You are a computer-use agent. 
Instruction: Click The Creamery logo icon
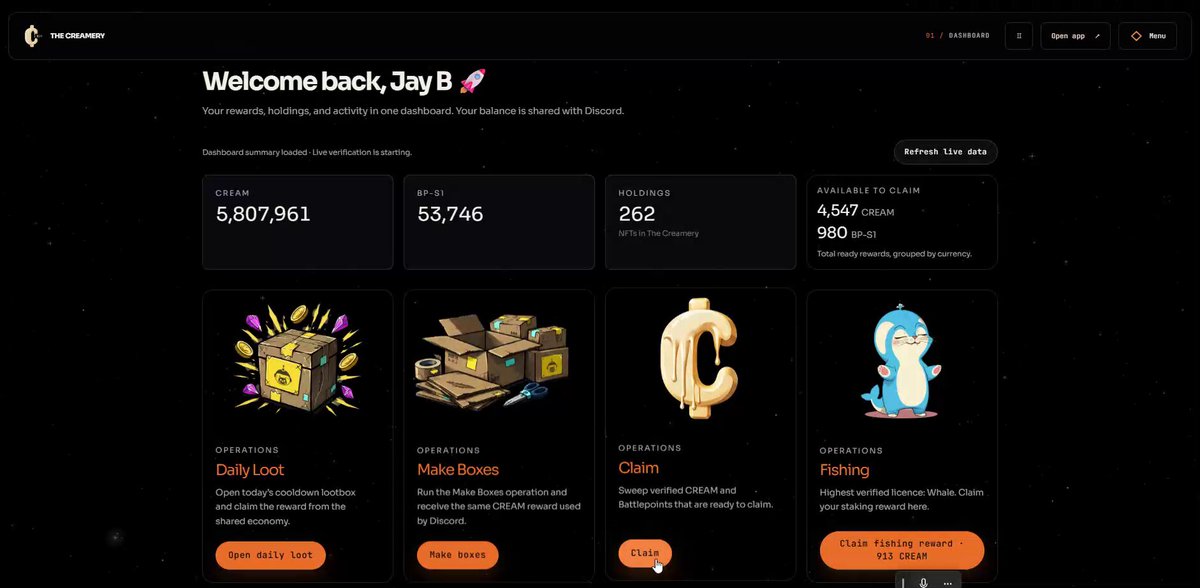click(x=32, y=36)
